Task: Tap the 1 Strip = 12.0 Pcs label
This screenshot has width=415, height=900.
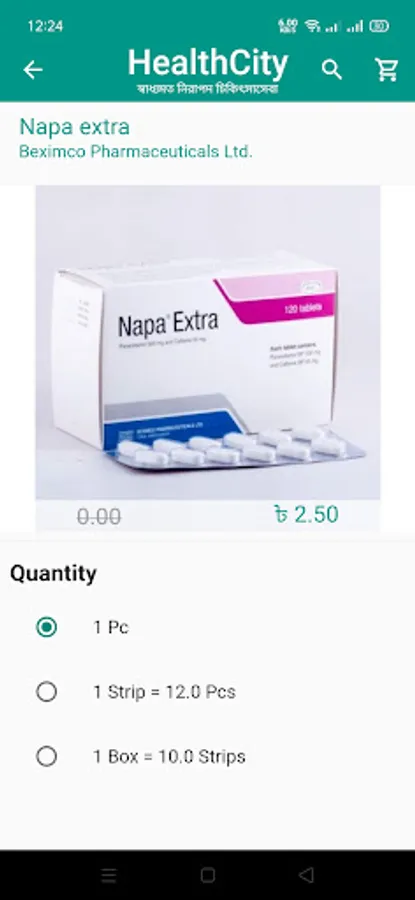Action: [165, 692]
